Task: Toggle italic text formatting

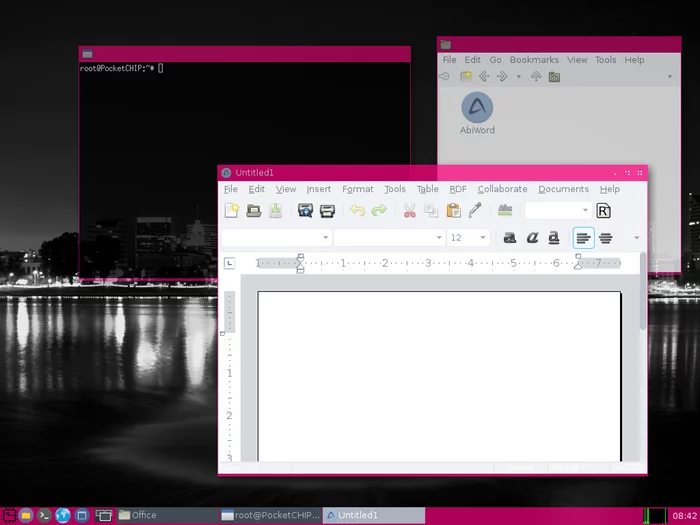Action: 532,238
